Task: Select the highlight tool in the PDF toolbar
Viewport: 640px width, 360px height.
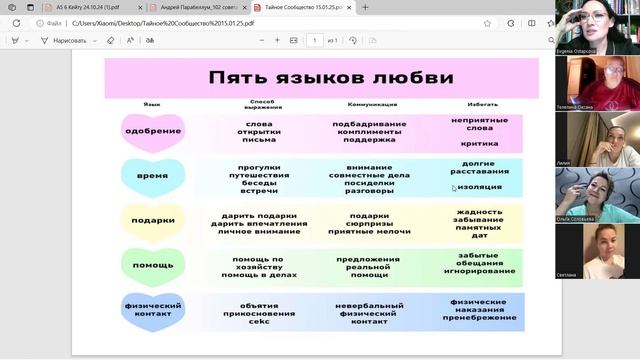Action: click(16, 40)
